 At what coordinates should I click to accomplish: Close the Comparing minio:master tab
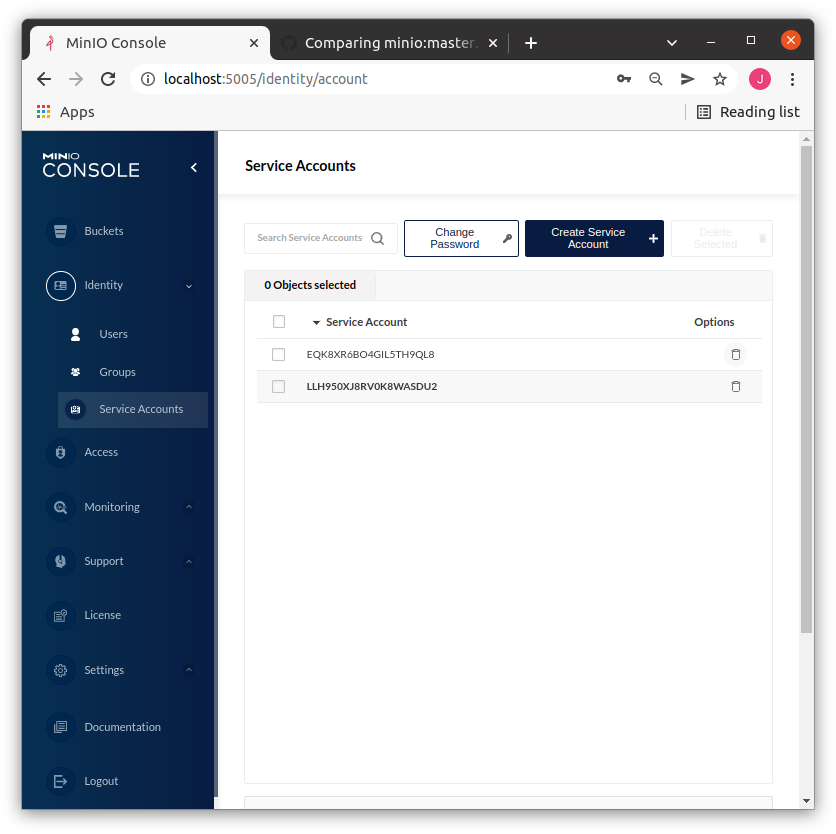click(x=493, y=43)
